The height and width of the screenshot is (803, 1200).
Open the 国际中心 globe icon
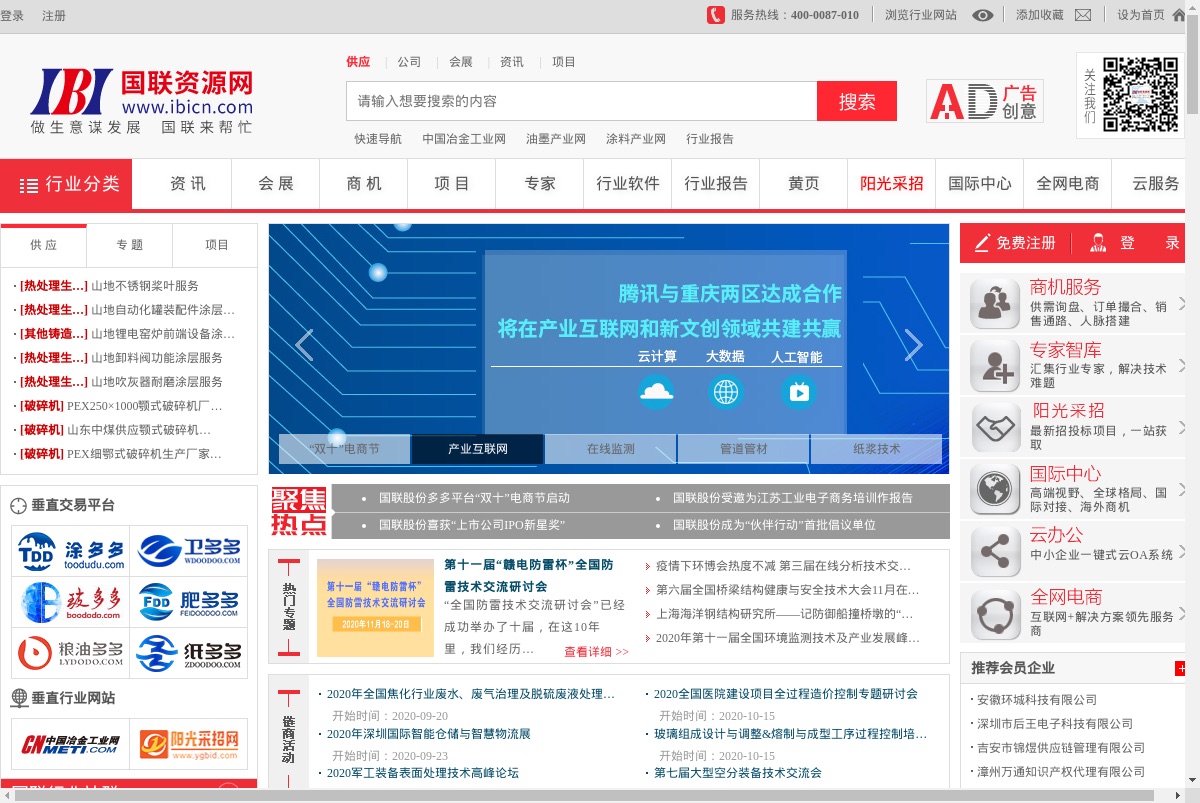995,489
